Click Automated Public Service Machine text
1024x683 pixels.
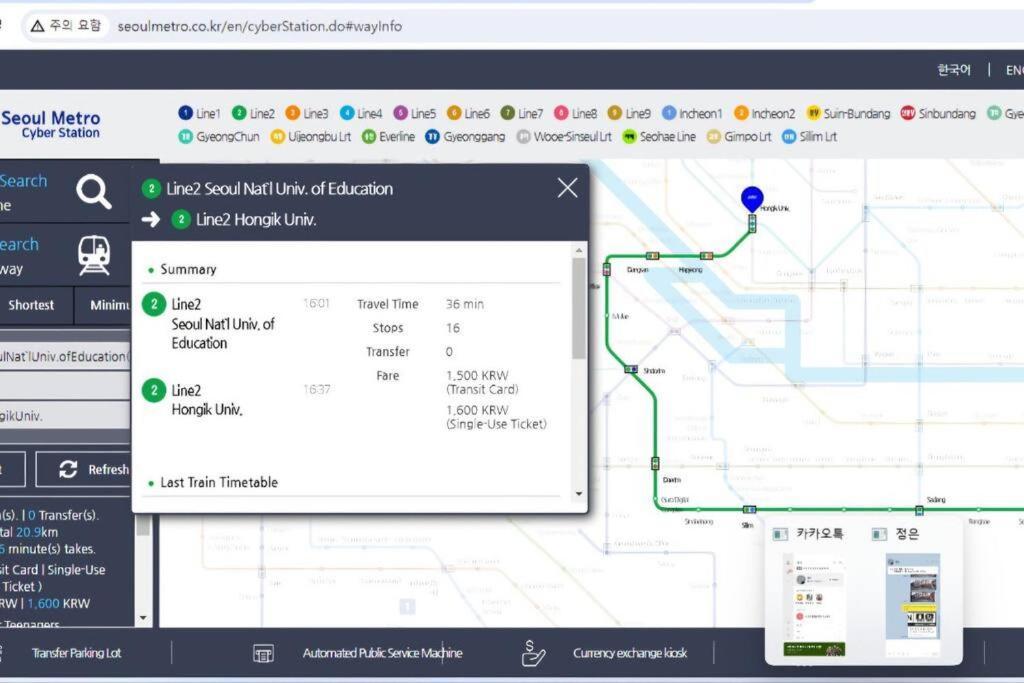pos(383,653)
